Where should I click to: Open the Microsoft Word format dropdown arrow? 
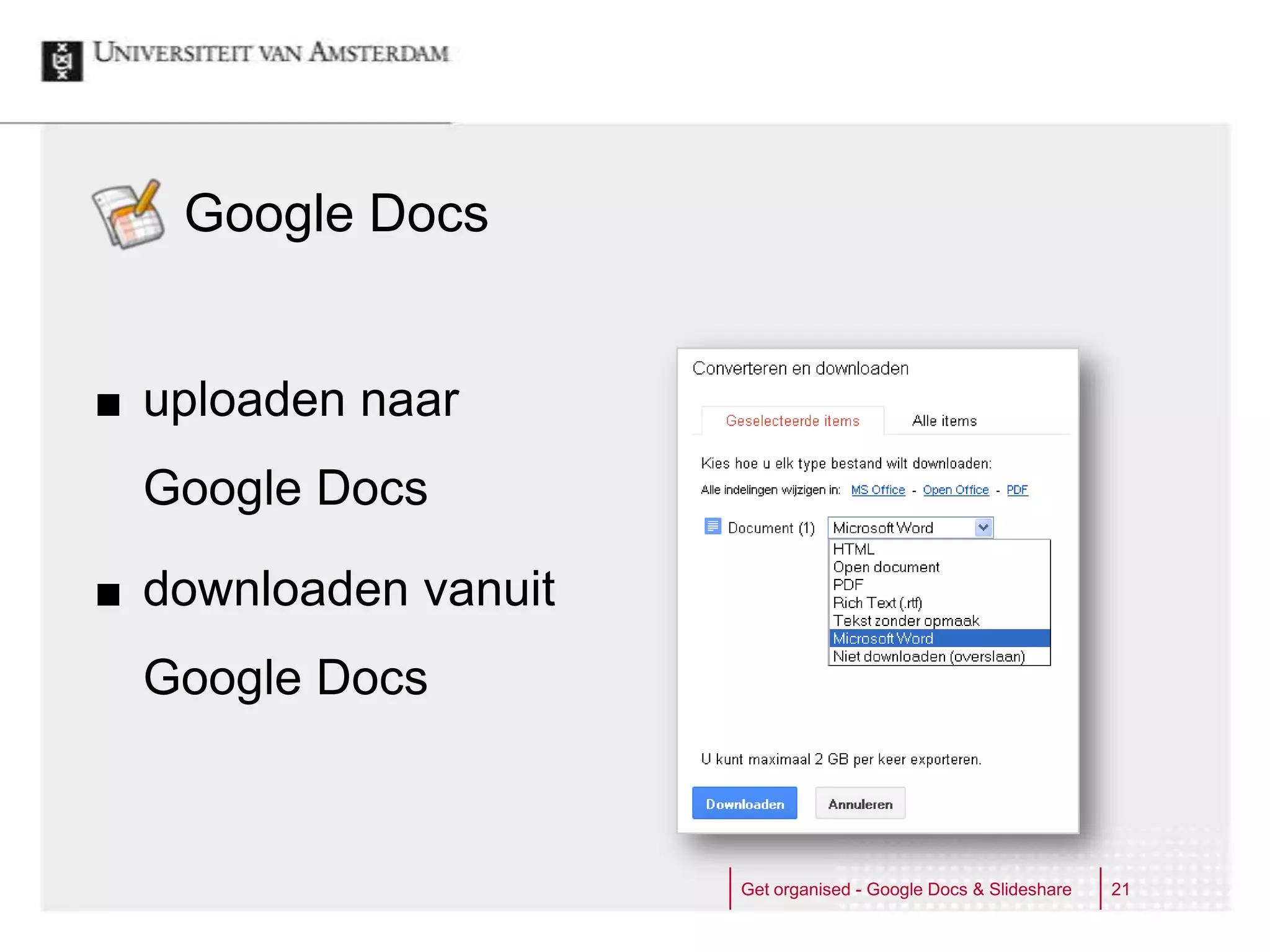pos(983,527)
